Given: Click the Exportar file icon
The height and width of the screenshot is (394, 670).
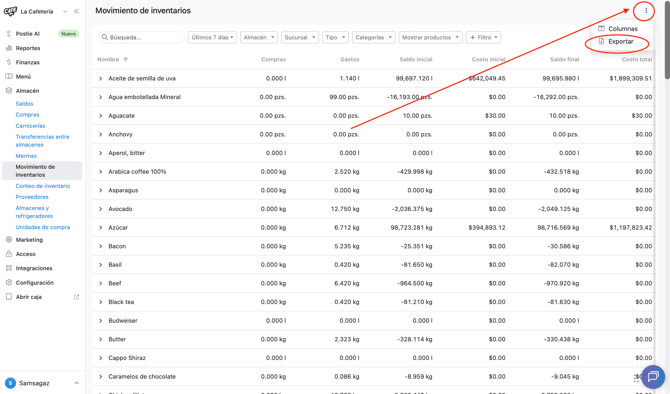Looking at the screenshot, I should pos(601,41).
